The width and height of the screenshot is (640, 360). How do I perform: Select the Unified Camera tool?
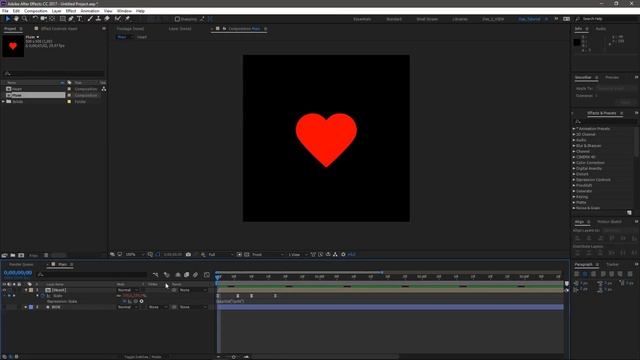click(x=44, y=19)
